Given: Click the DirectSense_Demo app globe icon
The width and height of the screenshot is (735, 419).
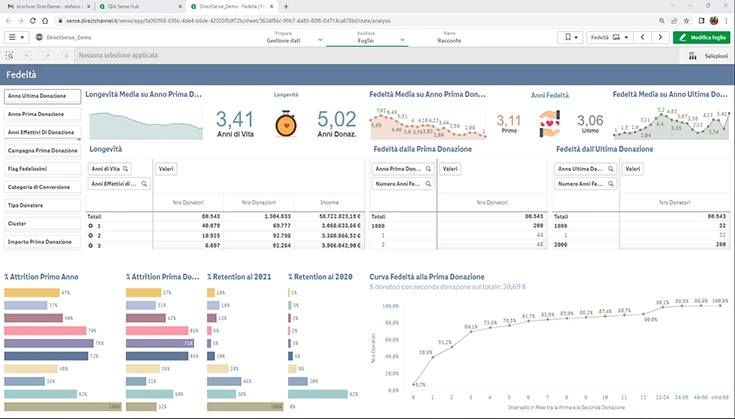Looking at the screenshot, I should (39, 37).
